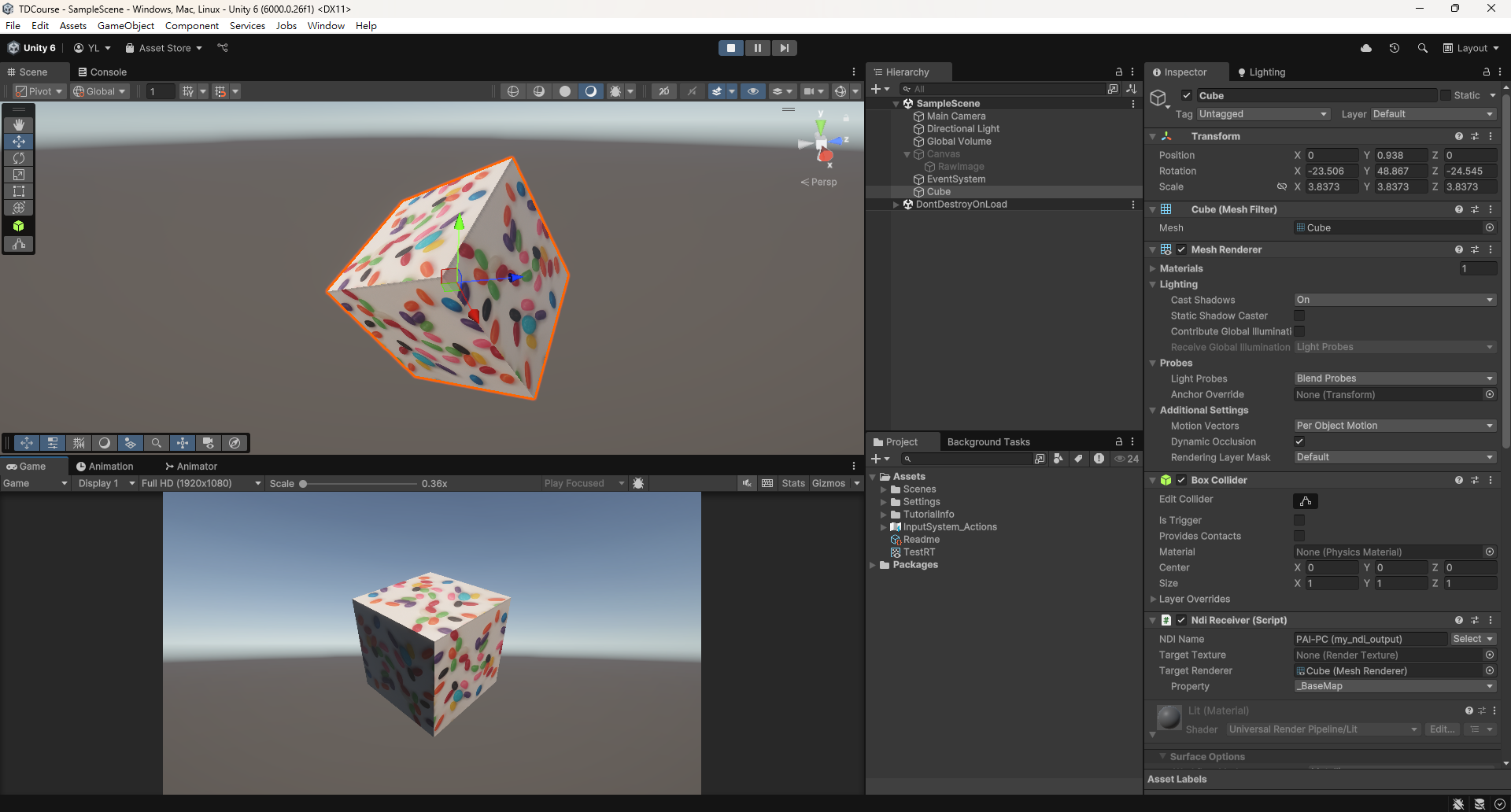
Task: Open the GameObject menu
Action: point(126,26)
